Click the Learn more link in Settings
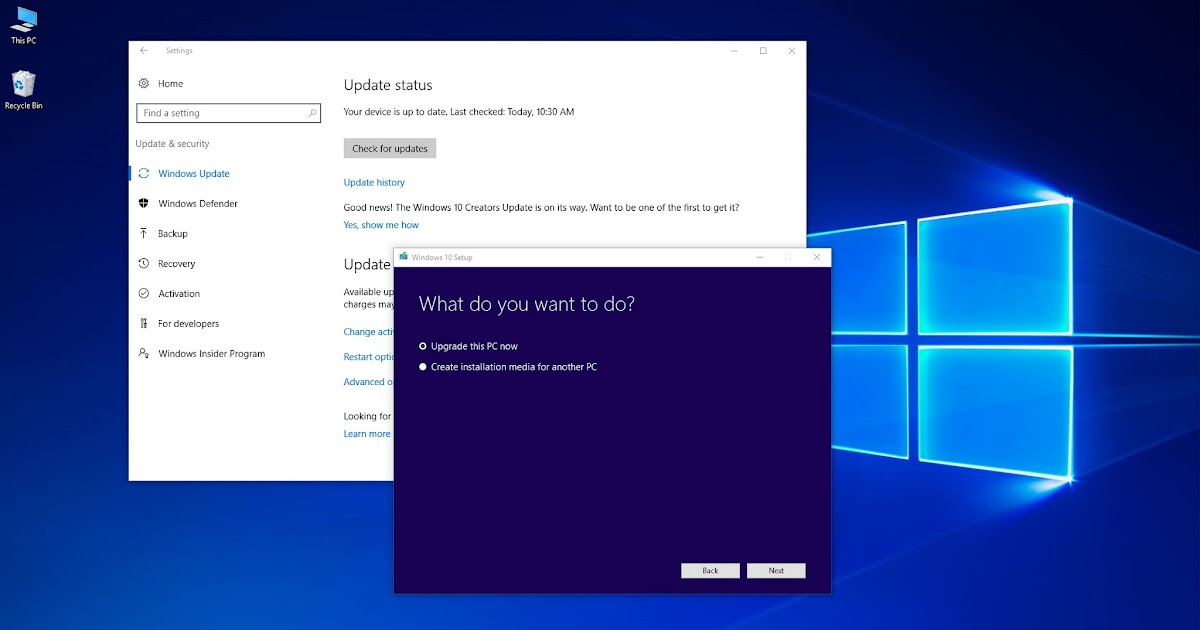 tap(367, 434)
